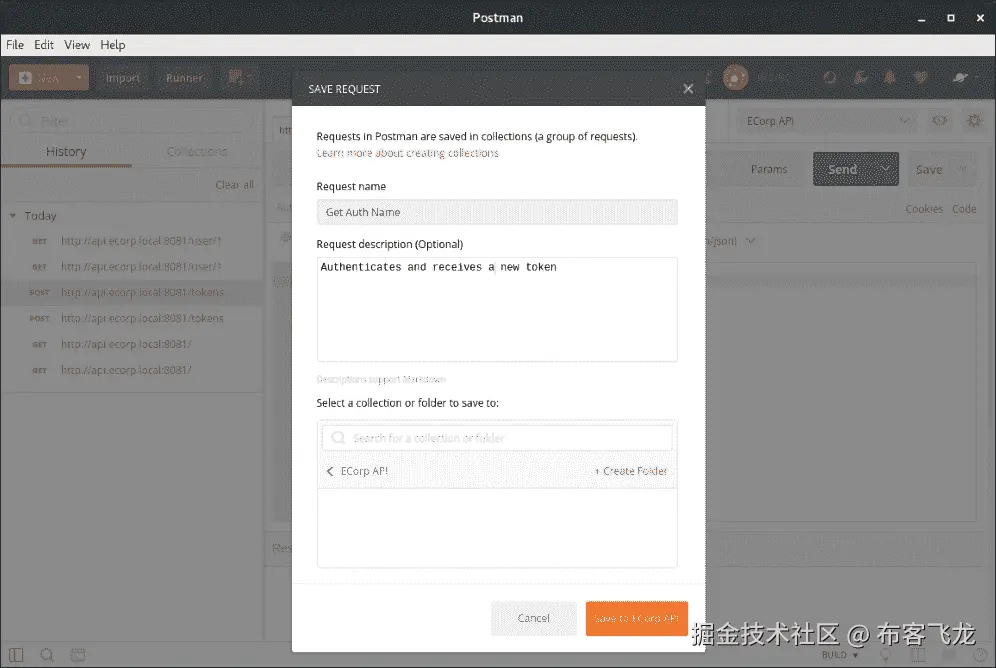Toggle sidebar with bottom-left panel icon
This screenshot has height=668, width=996.
[x=16, y=655]
